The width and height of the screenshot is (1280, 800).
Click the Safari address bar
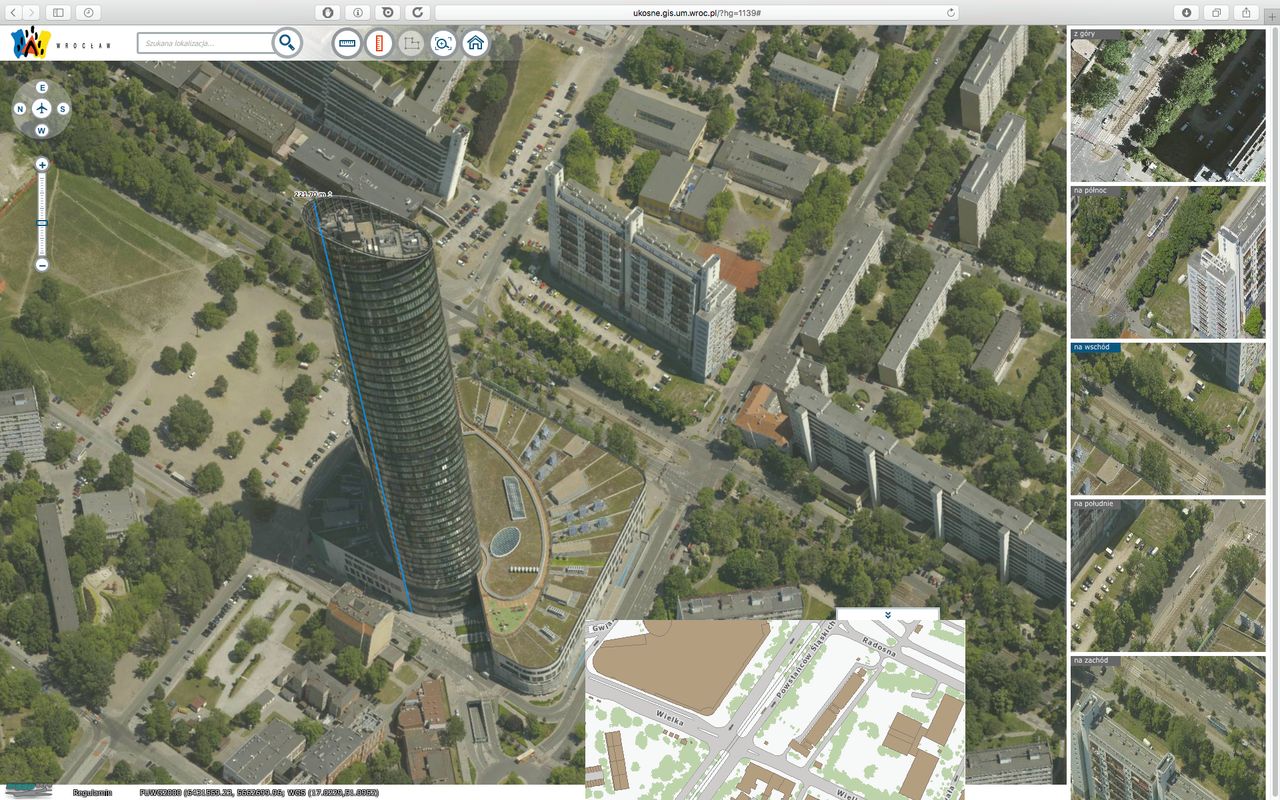(x=697, y=13)
